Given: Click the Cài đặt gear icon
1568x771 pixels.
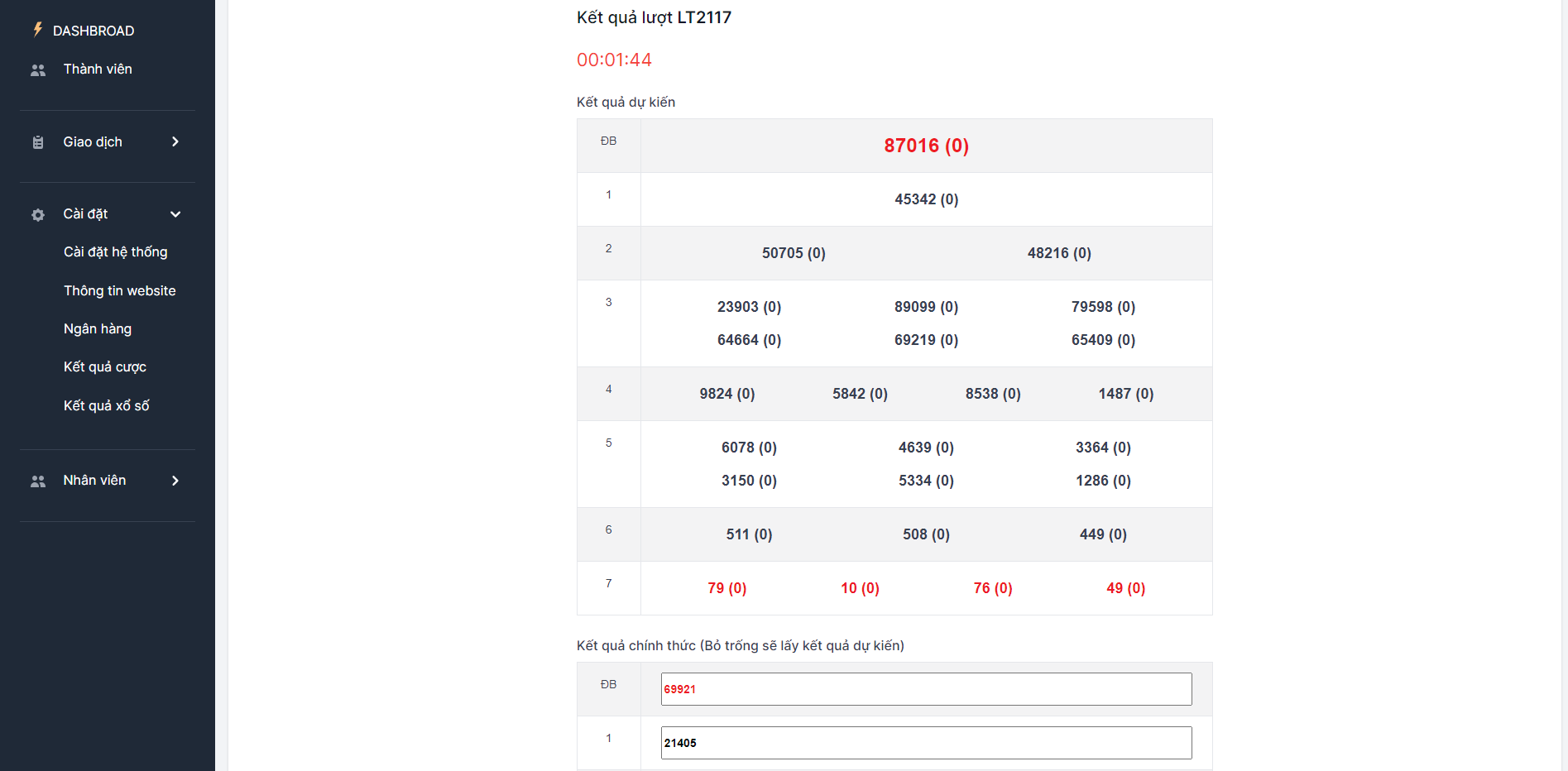Looking at the screenshot, I should point(38,215).
